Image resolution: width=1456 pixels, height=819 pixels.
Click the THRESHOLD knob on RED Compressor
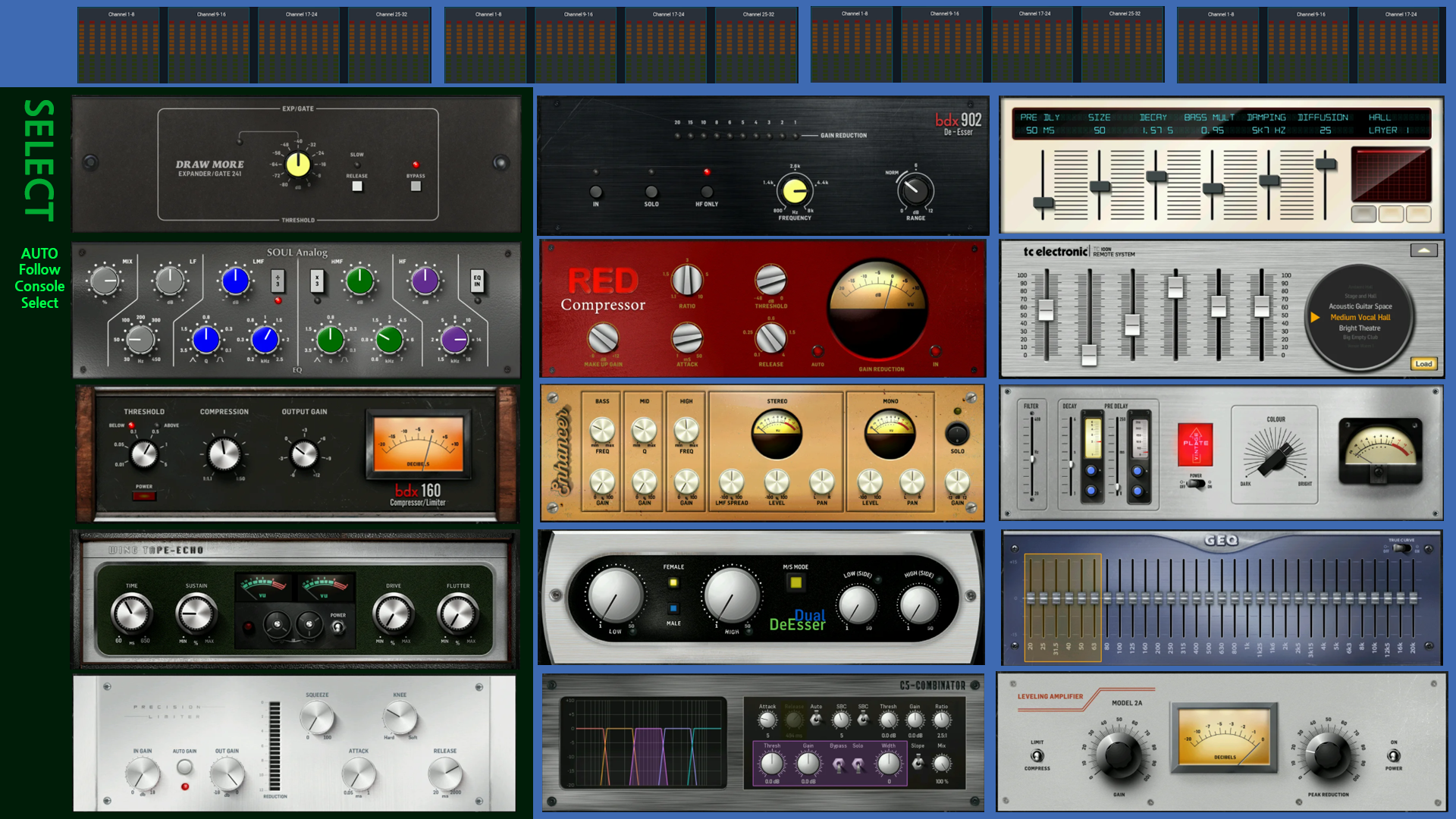point(770,281)
